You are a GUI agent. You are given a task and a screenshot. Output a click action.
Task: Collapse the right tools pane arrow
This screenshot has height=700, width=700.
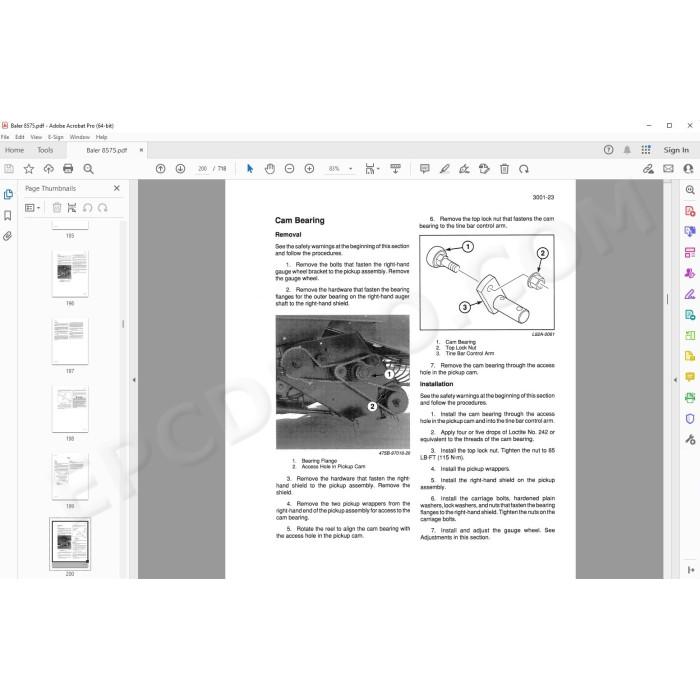675,380
